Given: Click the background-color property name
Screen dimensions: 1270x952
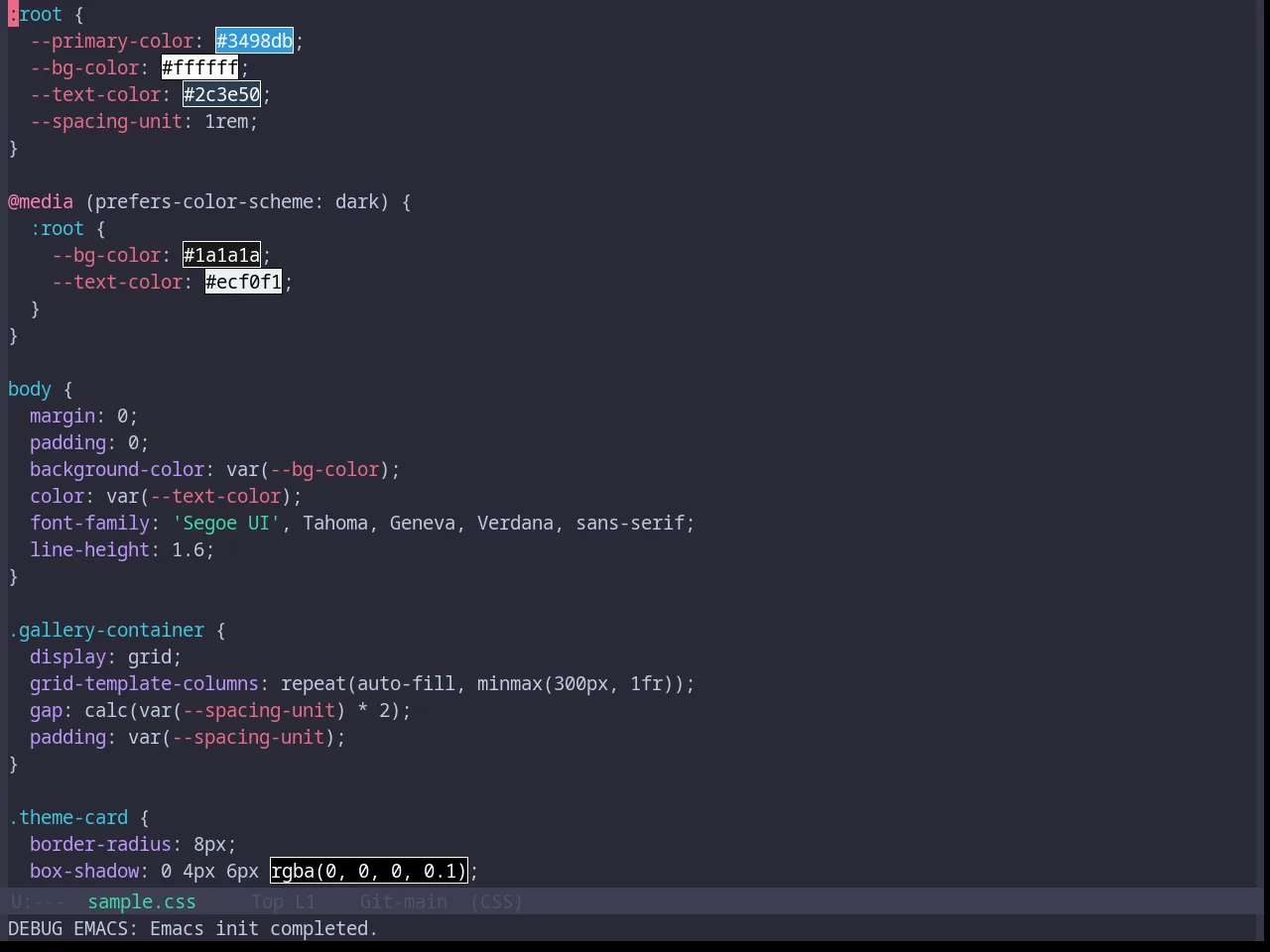Looking at the screenshot, I should pos(117,469).
